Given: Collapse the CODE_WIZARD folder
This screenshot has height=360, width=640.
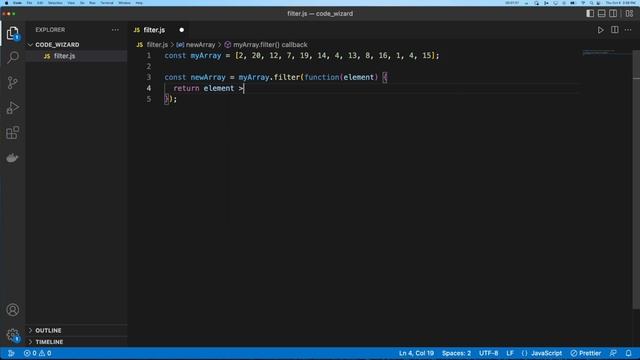Looking at the screenshot, I should point(57,44).
